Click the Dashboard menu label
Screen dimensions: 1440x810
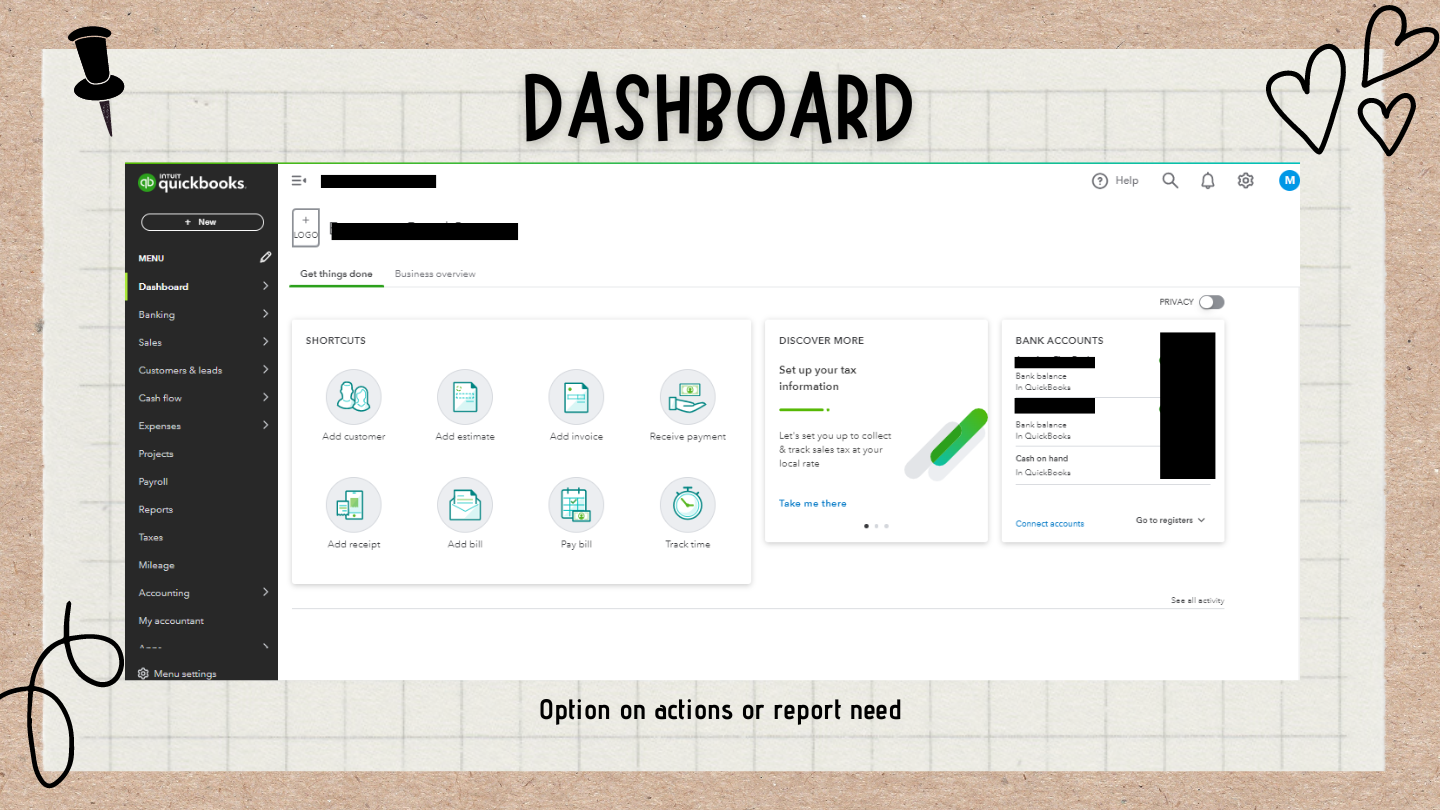163,287
